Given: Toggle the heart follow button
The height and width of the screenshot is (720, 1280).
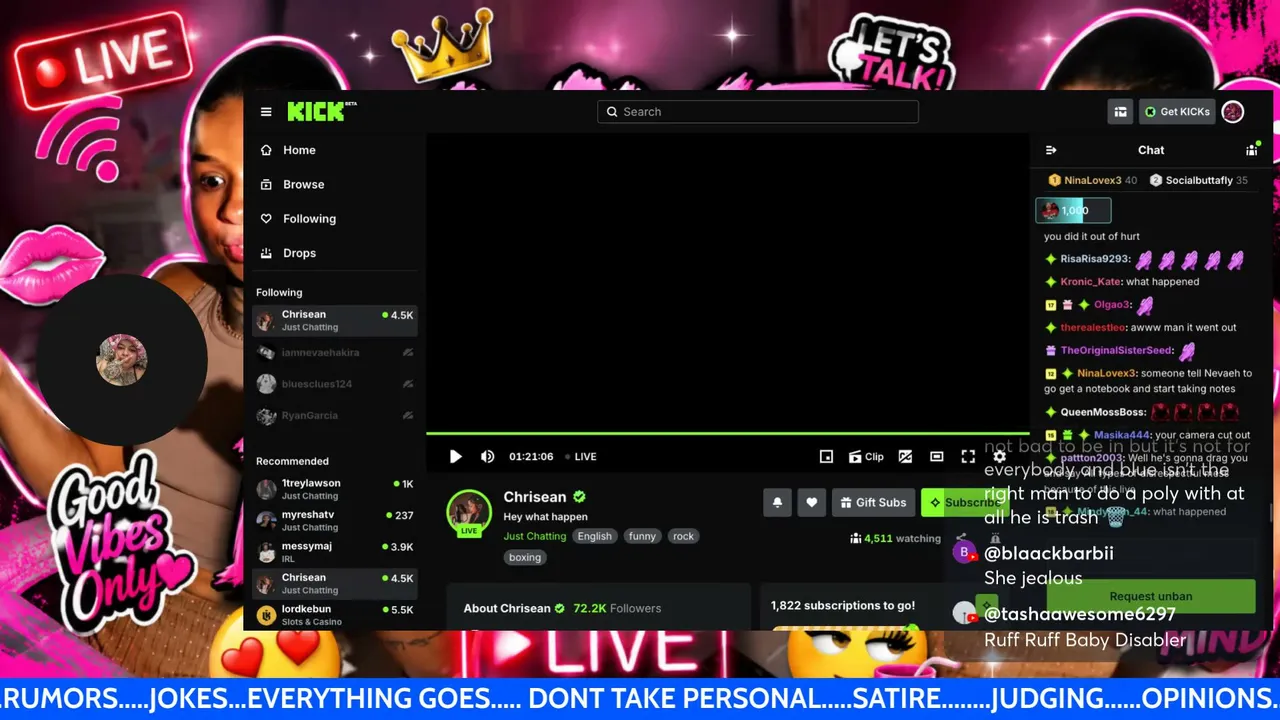Looking at the screenshot, I should click(x=811, y=502).
